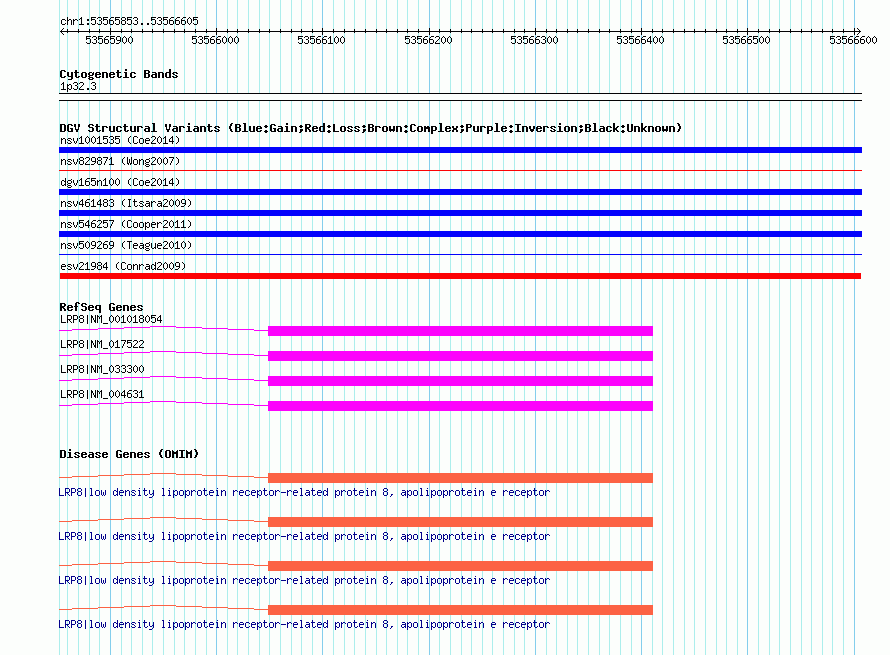The height and width of the screenshot is (655, 890).
Task: Click the blue bar for nsv461483
Action: (460, 213)
